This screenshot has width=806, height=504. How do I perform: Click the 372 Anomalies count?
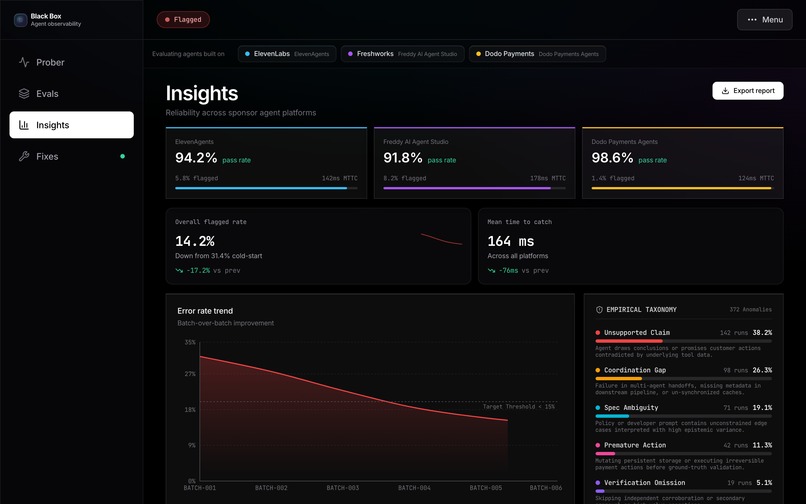click(750, 310)
